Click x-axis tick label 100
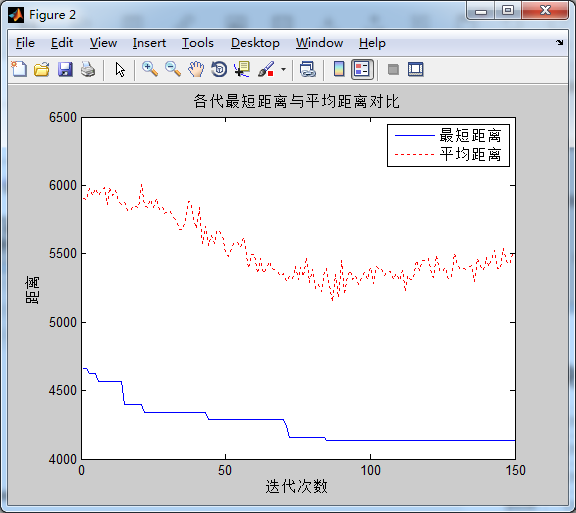Viewport: 576px width, 513px height. point(370,470)
